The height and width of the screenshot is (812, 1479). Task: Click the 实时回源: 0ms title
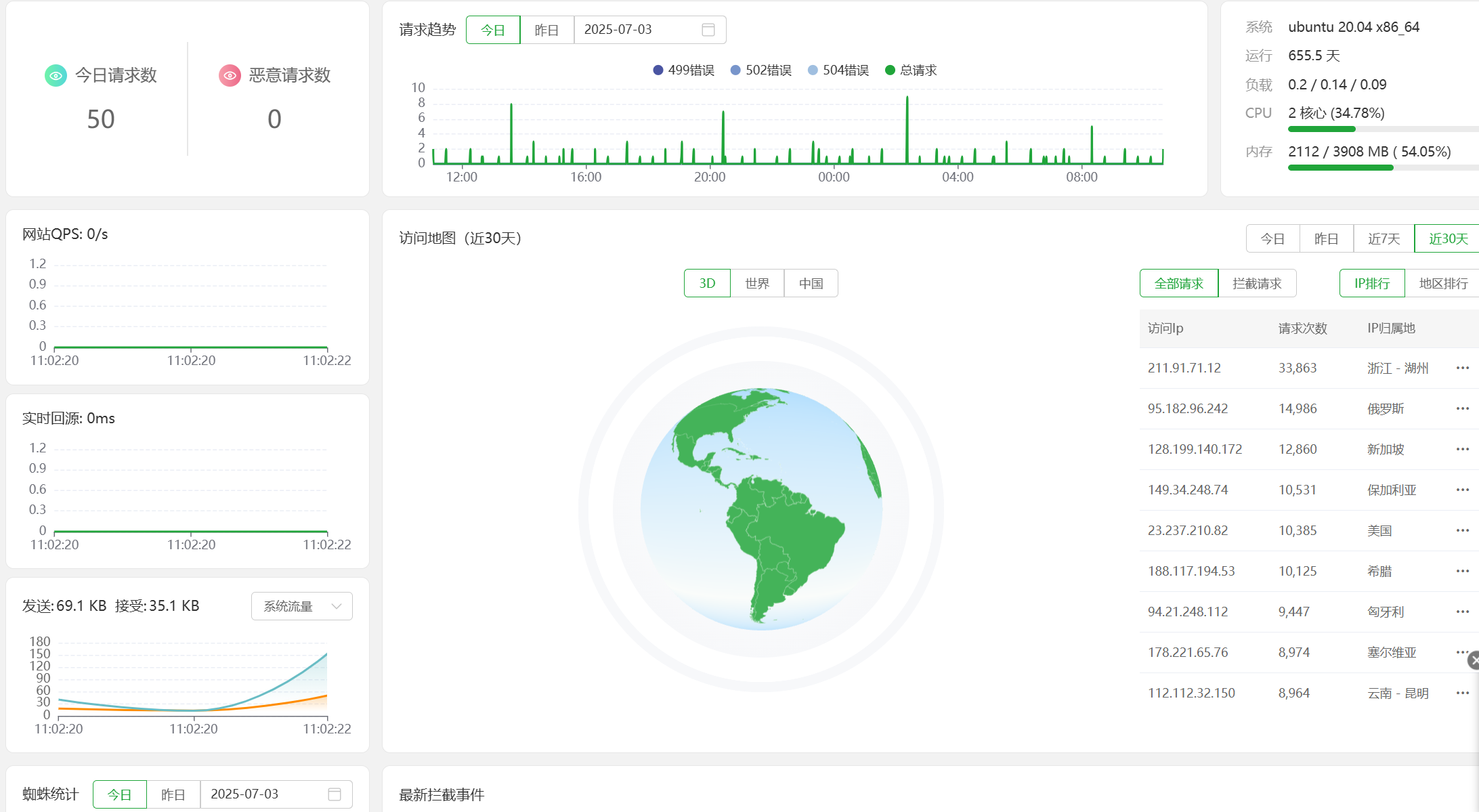point(68,419)
